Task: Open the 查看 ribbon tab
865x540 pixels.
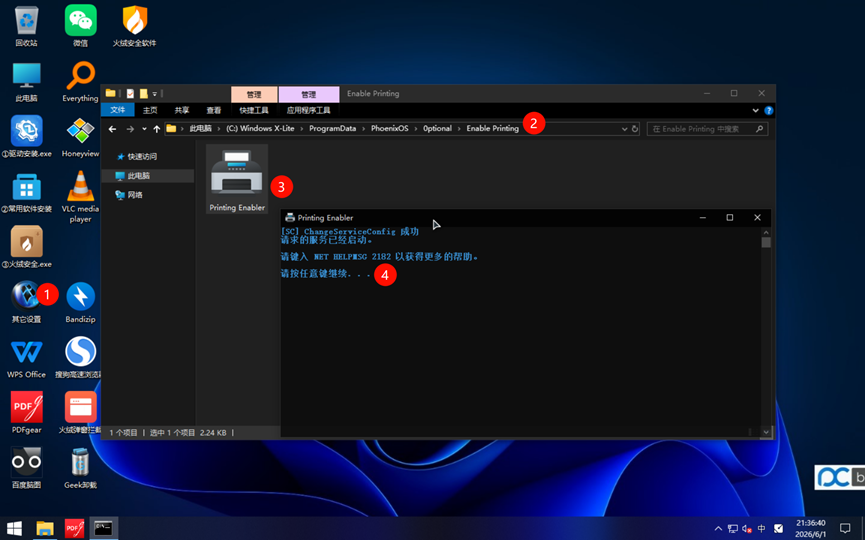Action: [213, 110]
